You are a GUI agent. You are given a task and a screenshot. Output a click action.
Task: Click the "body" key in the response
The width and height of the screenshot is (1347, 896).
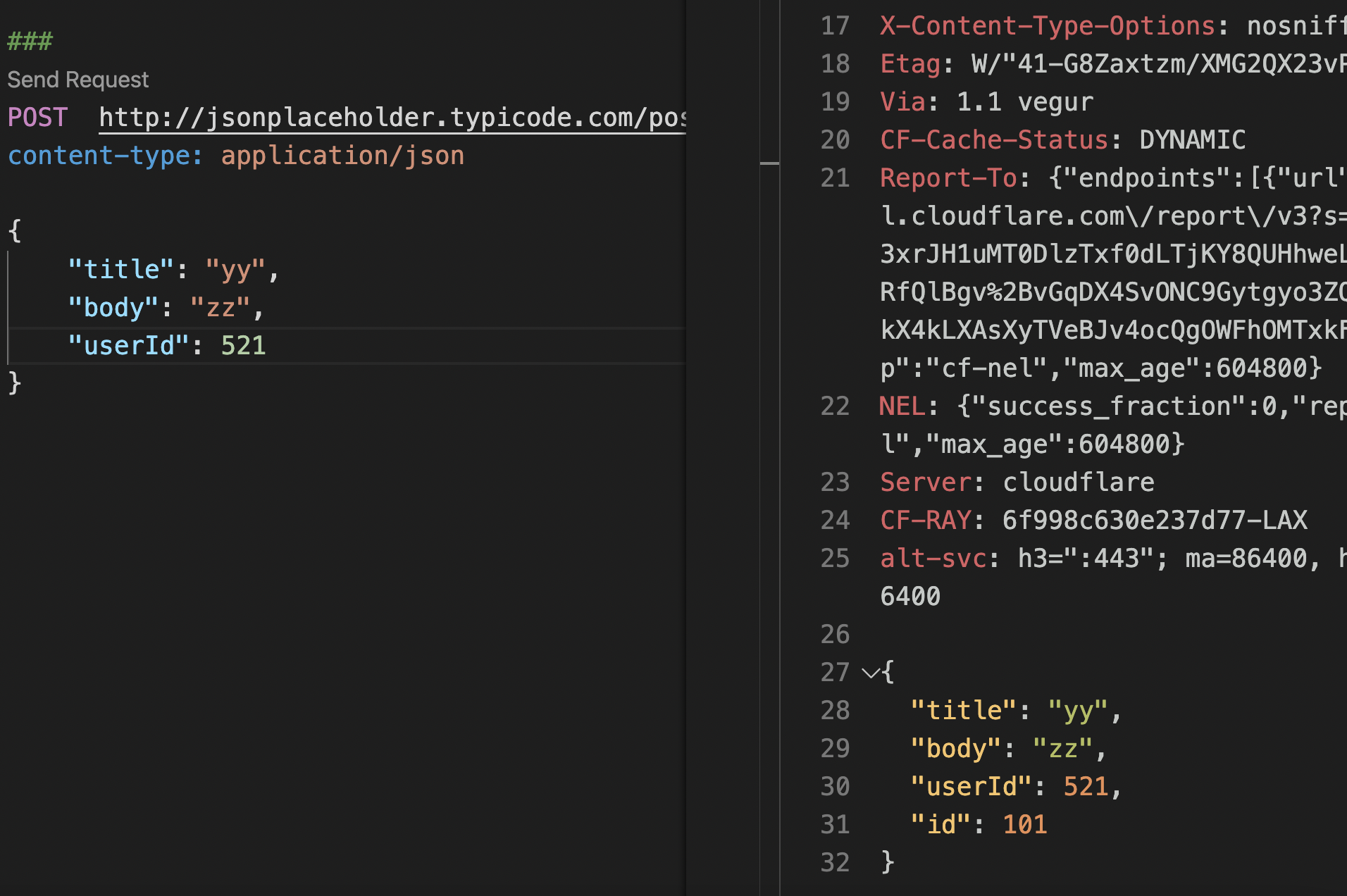pos(955,749)
